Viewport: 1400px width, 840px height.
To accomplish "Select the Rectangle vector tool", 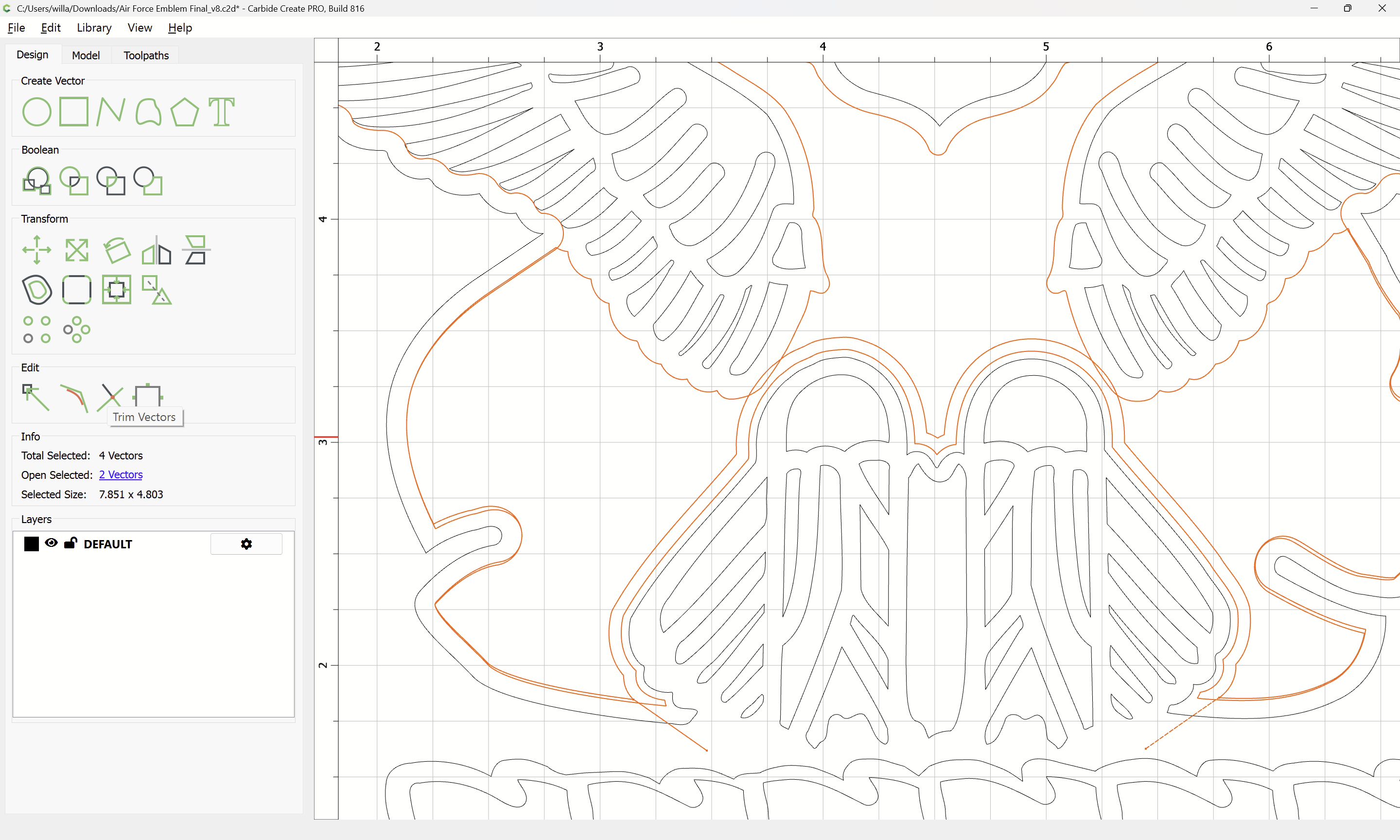I will [73, 111].
